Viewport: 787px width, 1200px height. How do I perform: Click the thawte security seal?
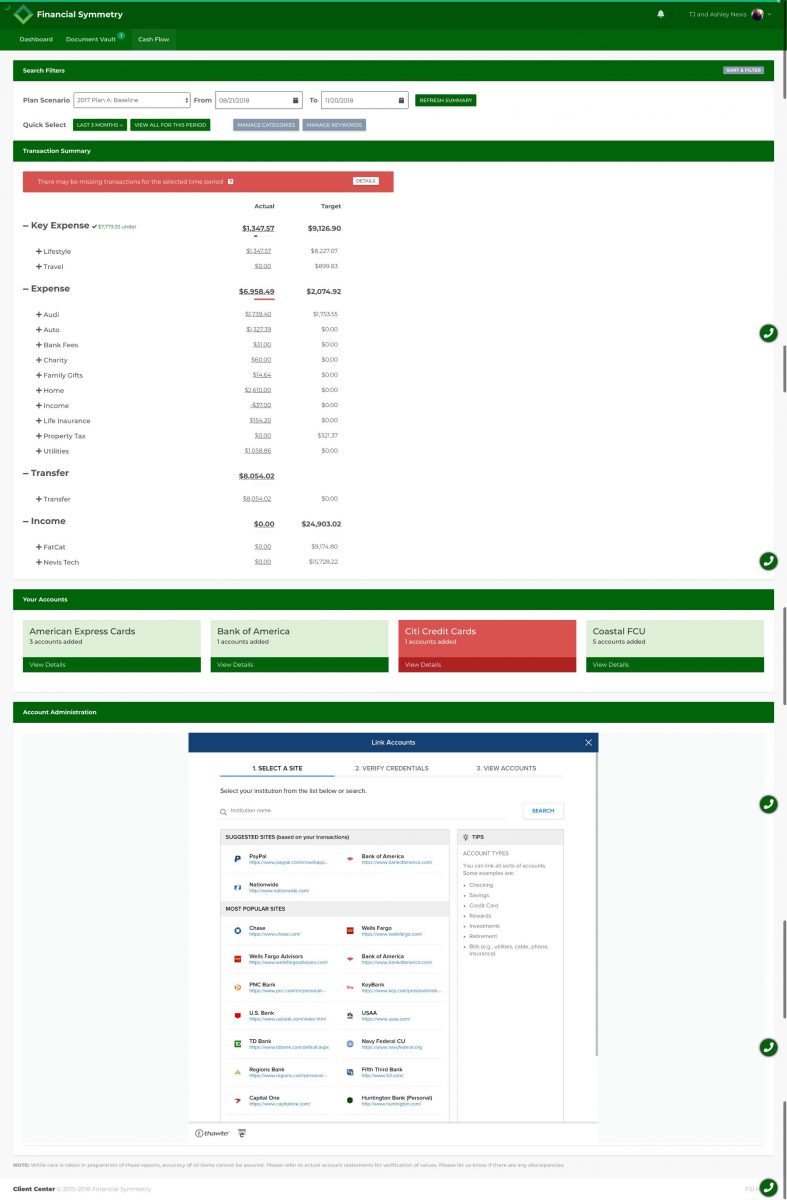tap(212, 1133)
